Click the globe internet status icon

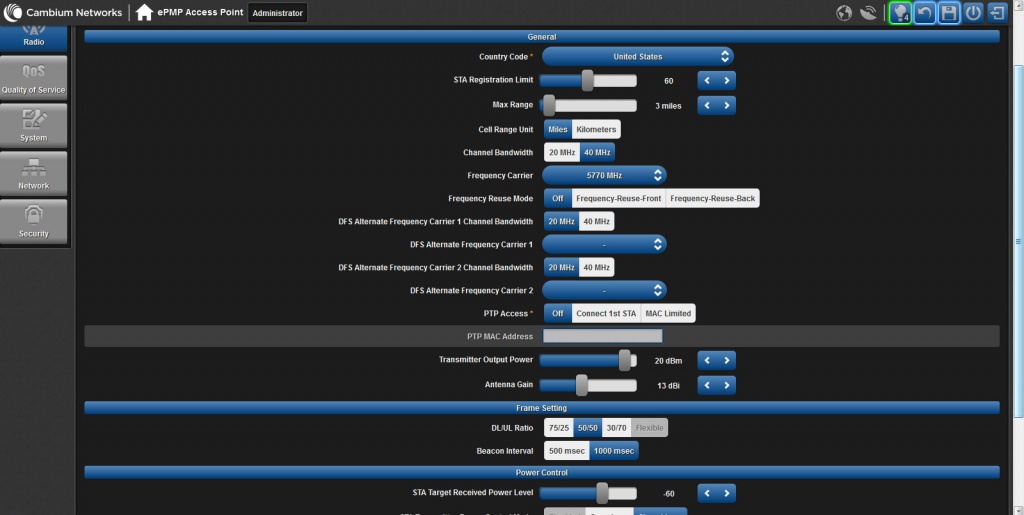[x=844, y=13]
